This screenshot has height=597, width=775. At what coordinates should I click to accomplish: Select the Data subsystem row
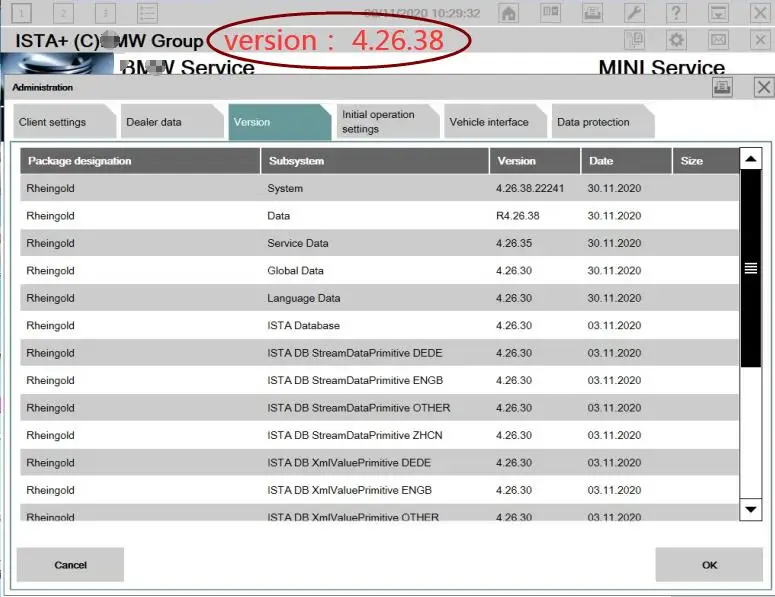click(x=379, y=215)
